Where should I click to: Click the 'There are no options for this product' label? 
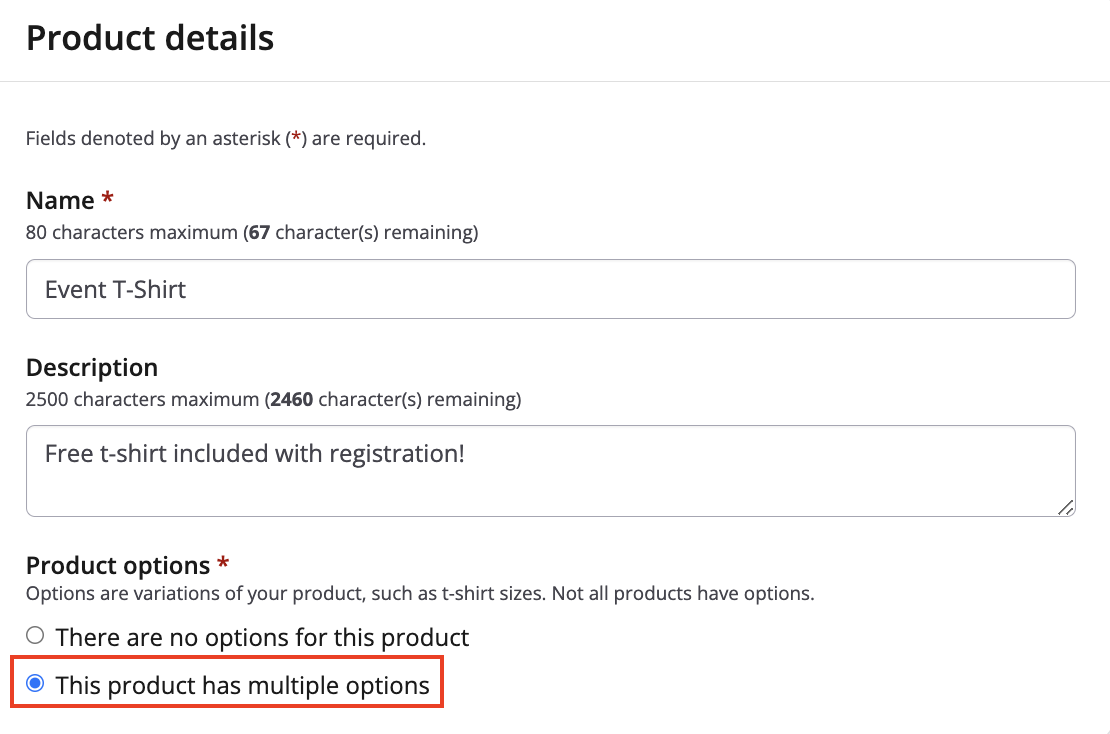pyautogui.click(x=262, y=637)
